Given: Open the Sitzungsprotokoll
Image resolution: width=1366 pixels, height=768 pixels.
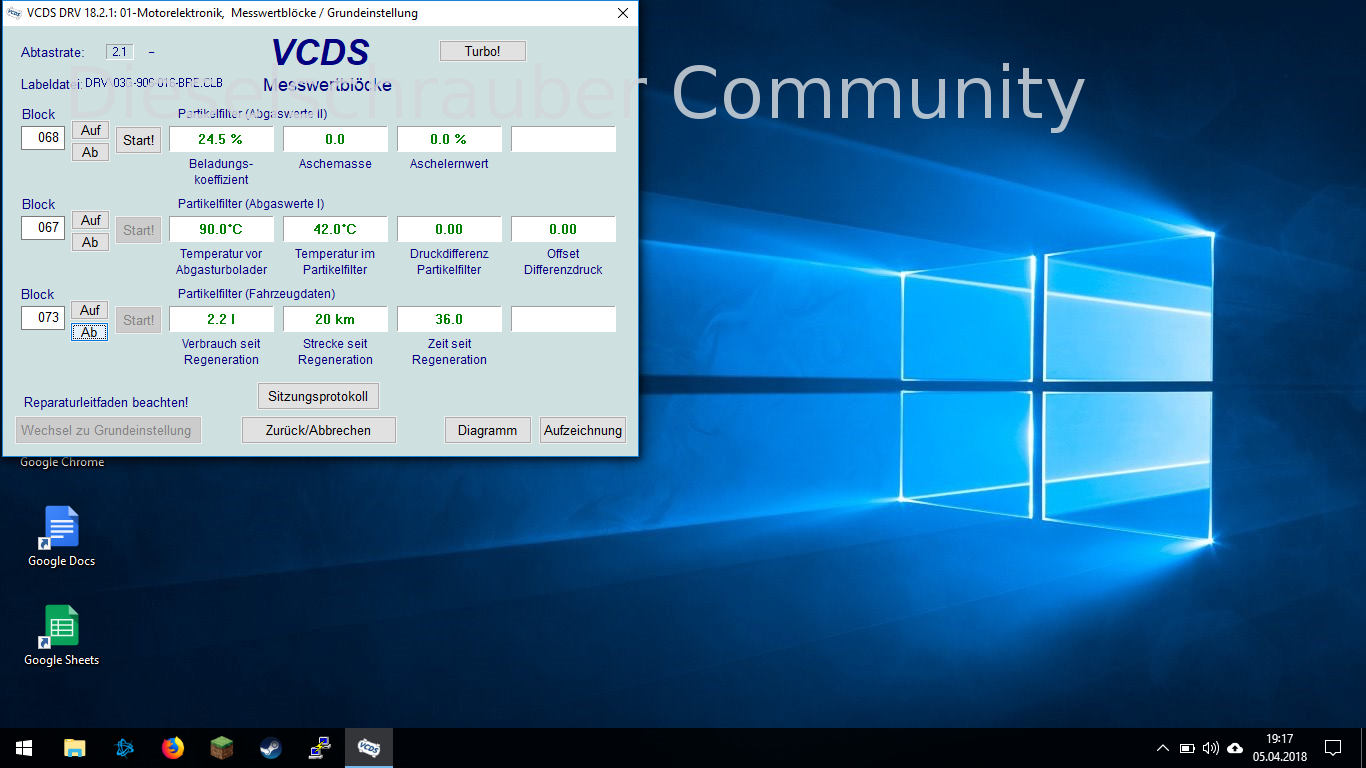Looking at the screenshot, I should click(x=318, y=396).
